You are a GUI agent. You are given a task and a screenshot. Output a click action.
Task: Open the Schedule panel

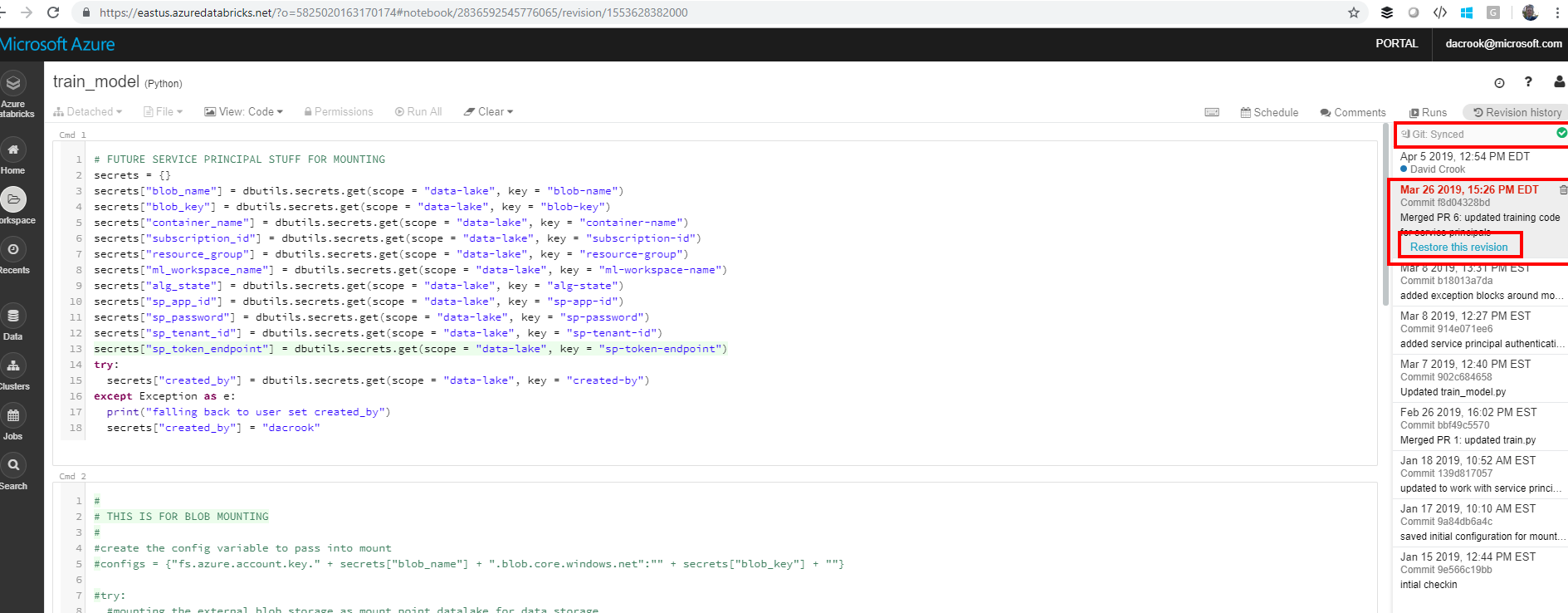(1269, 112)
